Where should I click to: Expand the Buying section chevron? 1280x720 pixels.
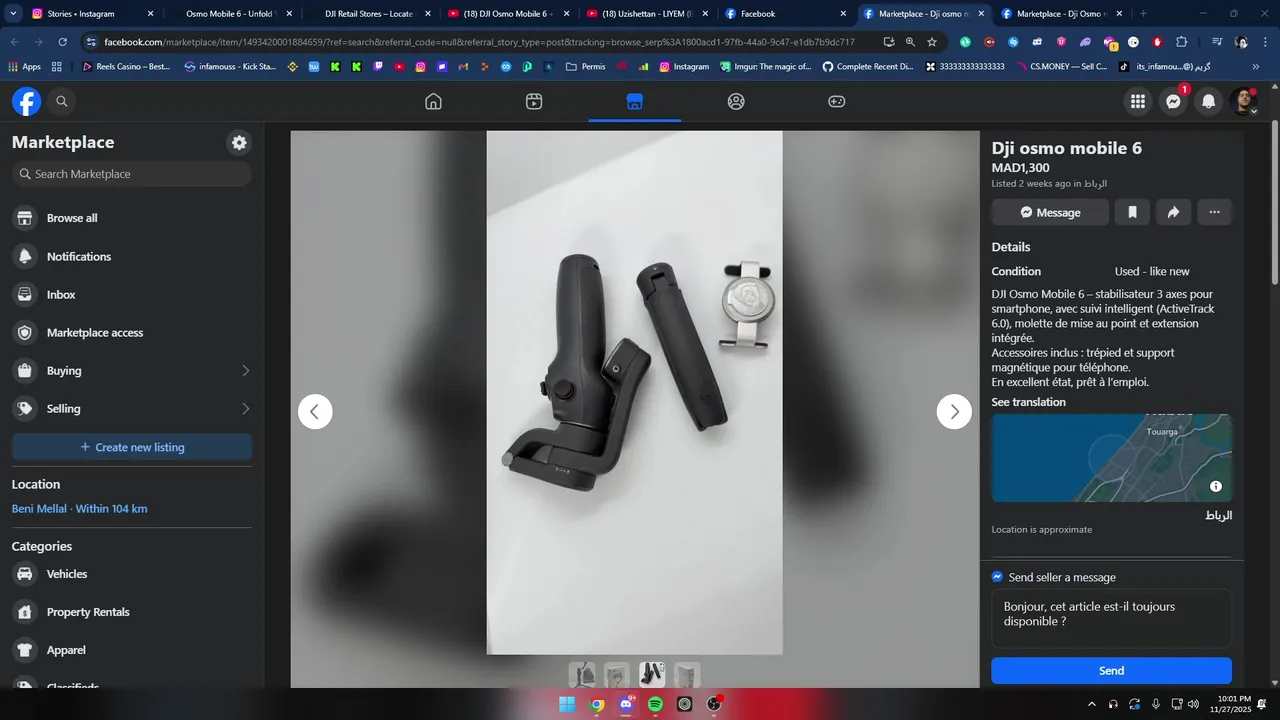pos(246,371)
